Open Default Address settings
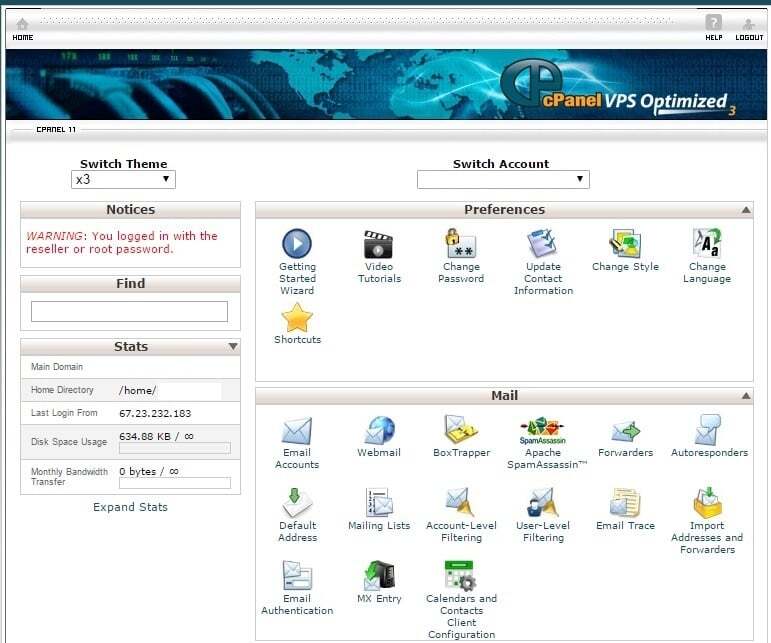 pyautogui.click(x=297, y=515)
